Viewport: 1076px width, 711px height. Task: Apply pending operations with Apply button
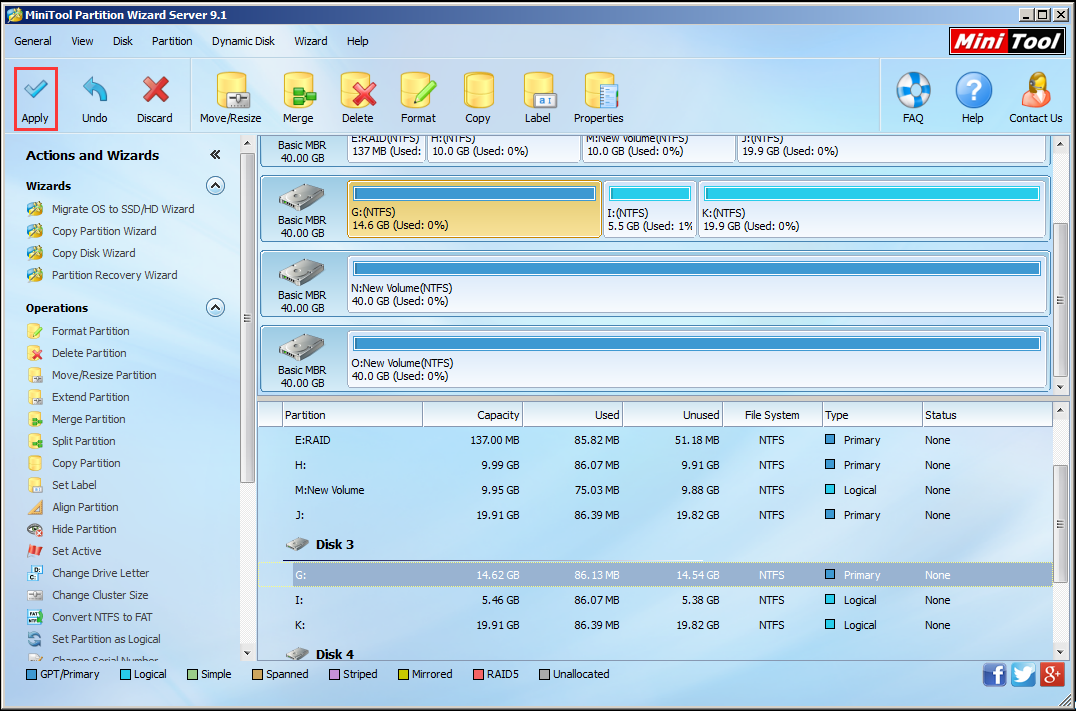pyautogui.click(x=35, y=99)
